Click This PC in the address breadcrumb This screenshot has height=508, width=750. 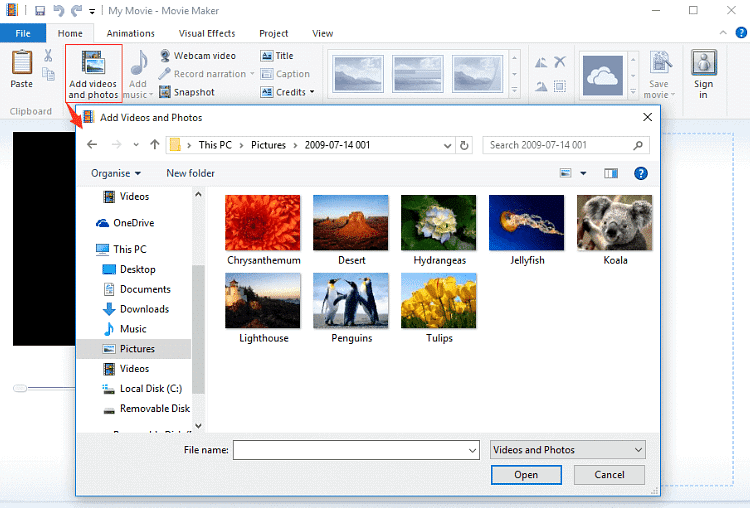point(215,145)
